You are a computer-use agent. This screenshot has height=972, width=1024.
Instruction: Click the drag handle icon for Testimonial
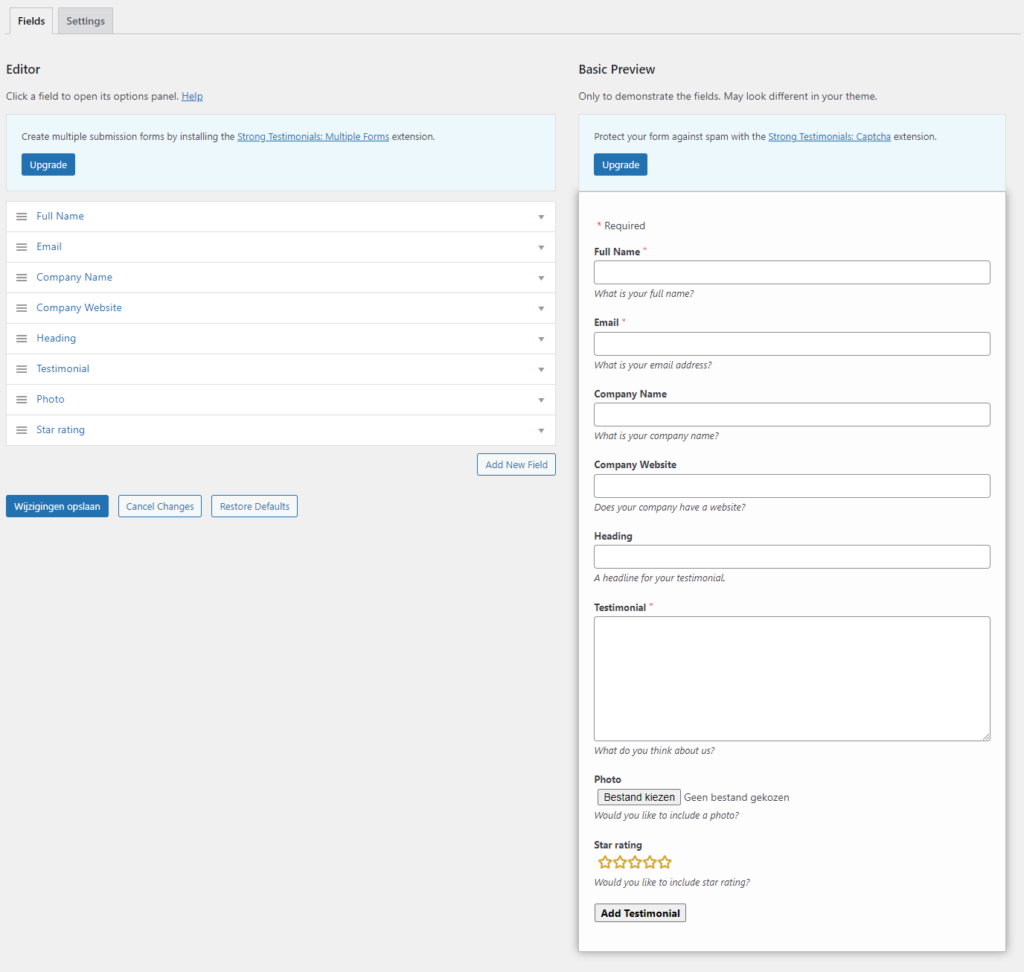pos(22,369)
